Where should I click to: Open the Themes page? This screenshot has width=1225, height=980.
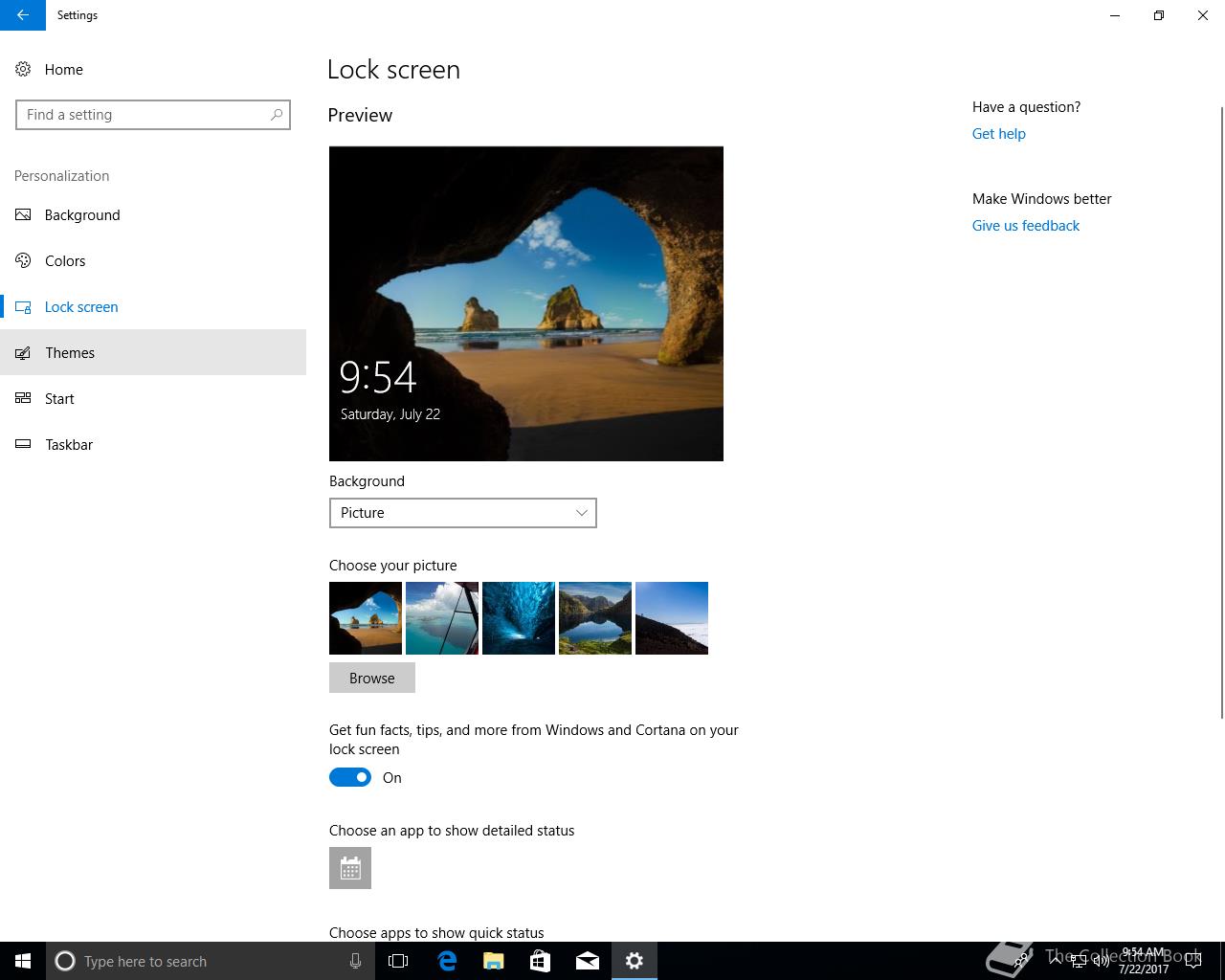[153, 352]
